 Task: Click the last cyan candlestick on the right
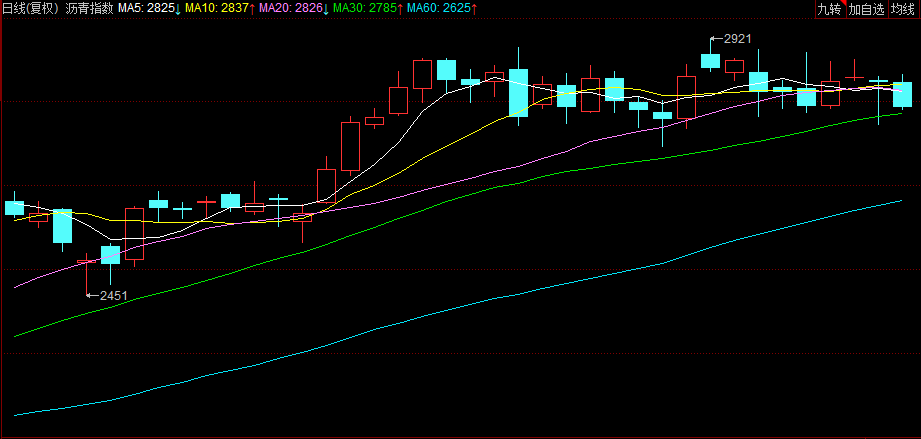point(902,94)
